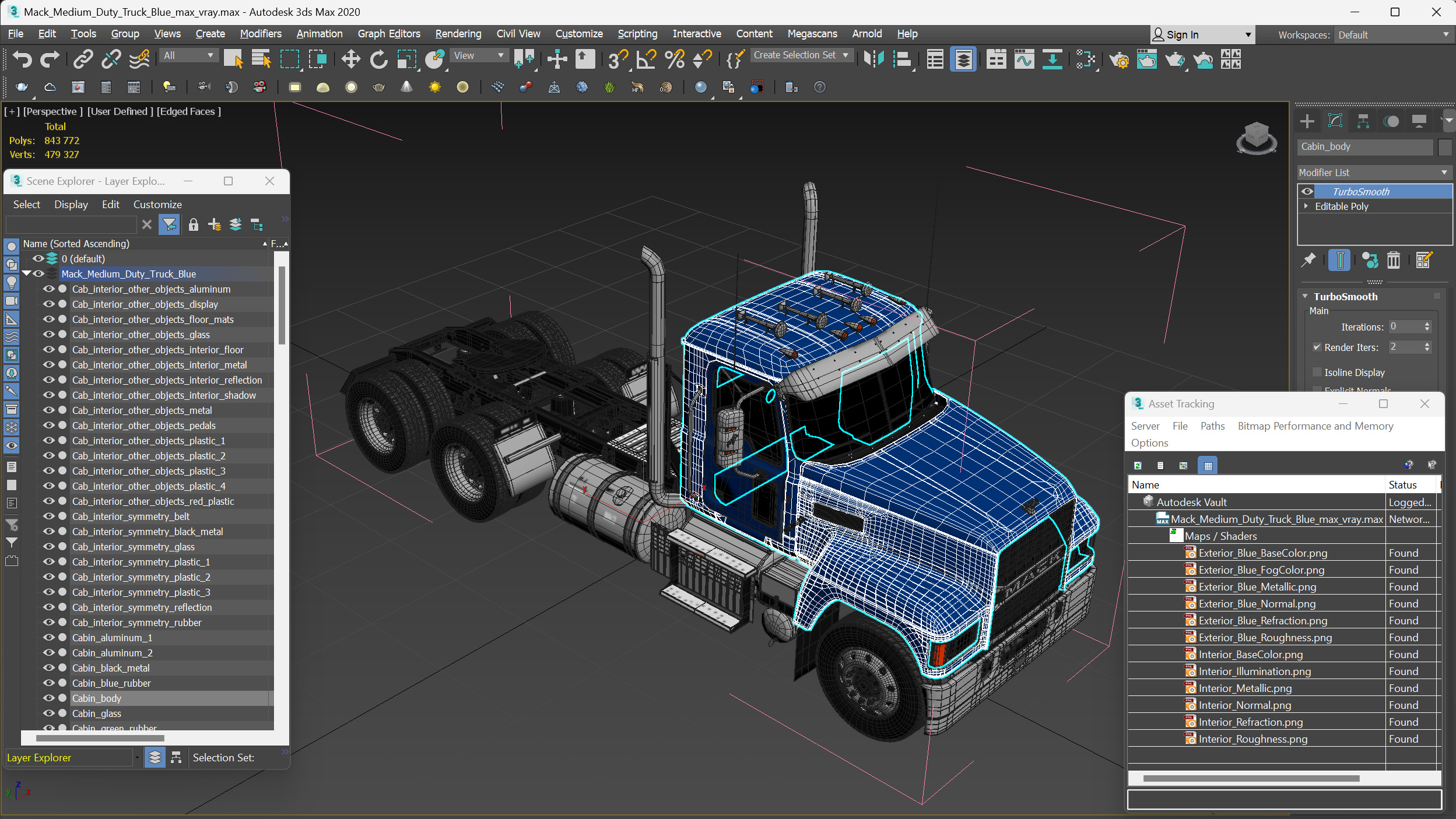1456x819 pixels.
Task: Collapse the TurboSmooth rollout
Action: click(1306, 296)
